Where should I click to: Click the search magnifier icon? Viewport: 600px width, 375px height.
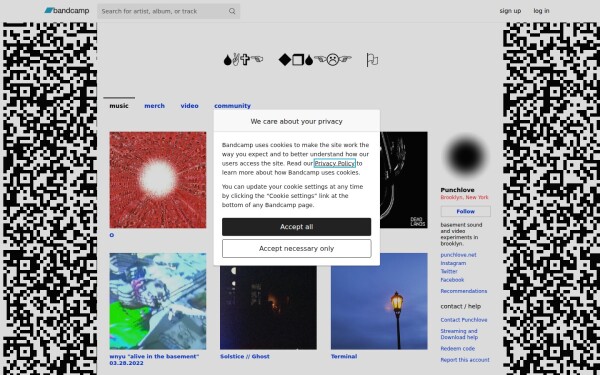pos(232,11)
